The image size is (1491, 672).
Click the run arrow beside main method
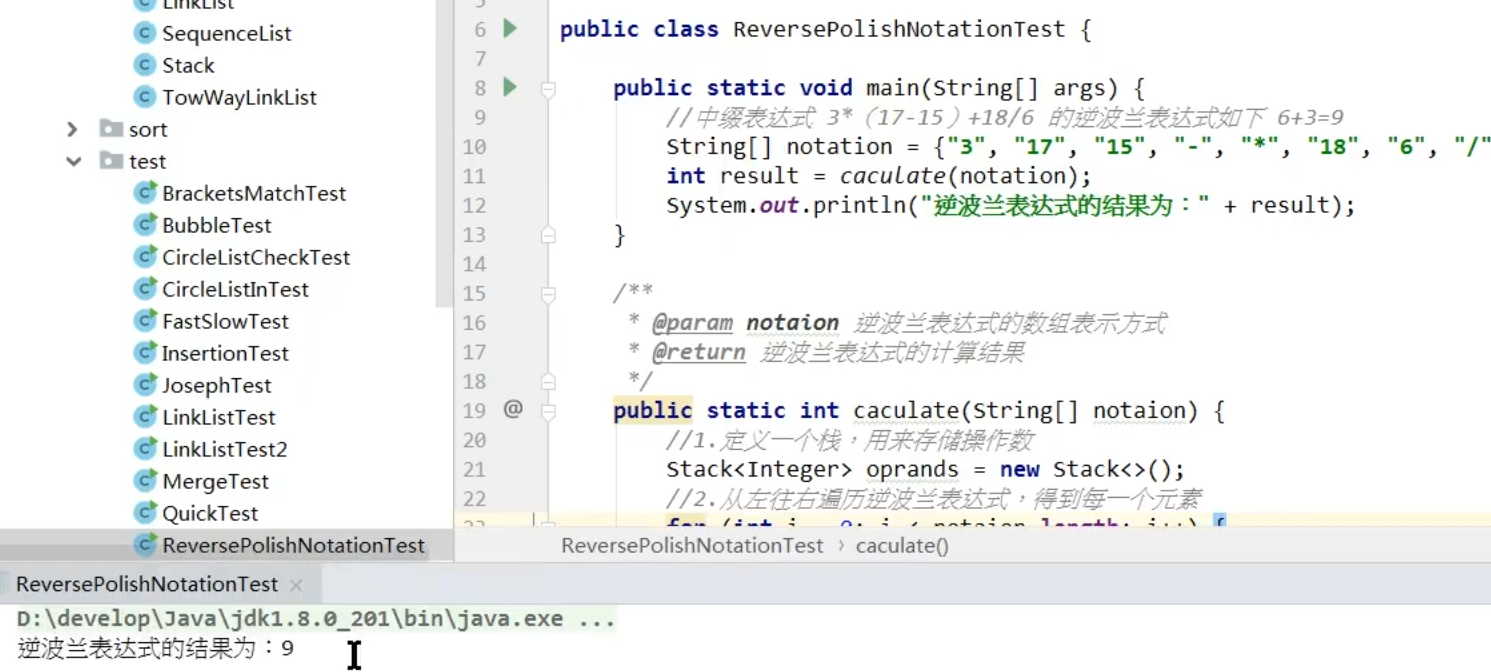coord(510,88)
